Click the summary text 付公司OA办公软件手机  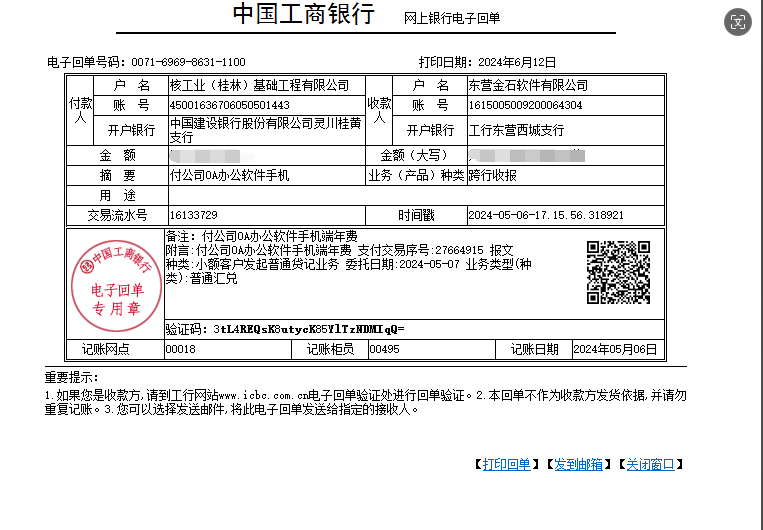tap(230, 175)
